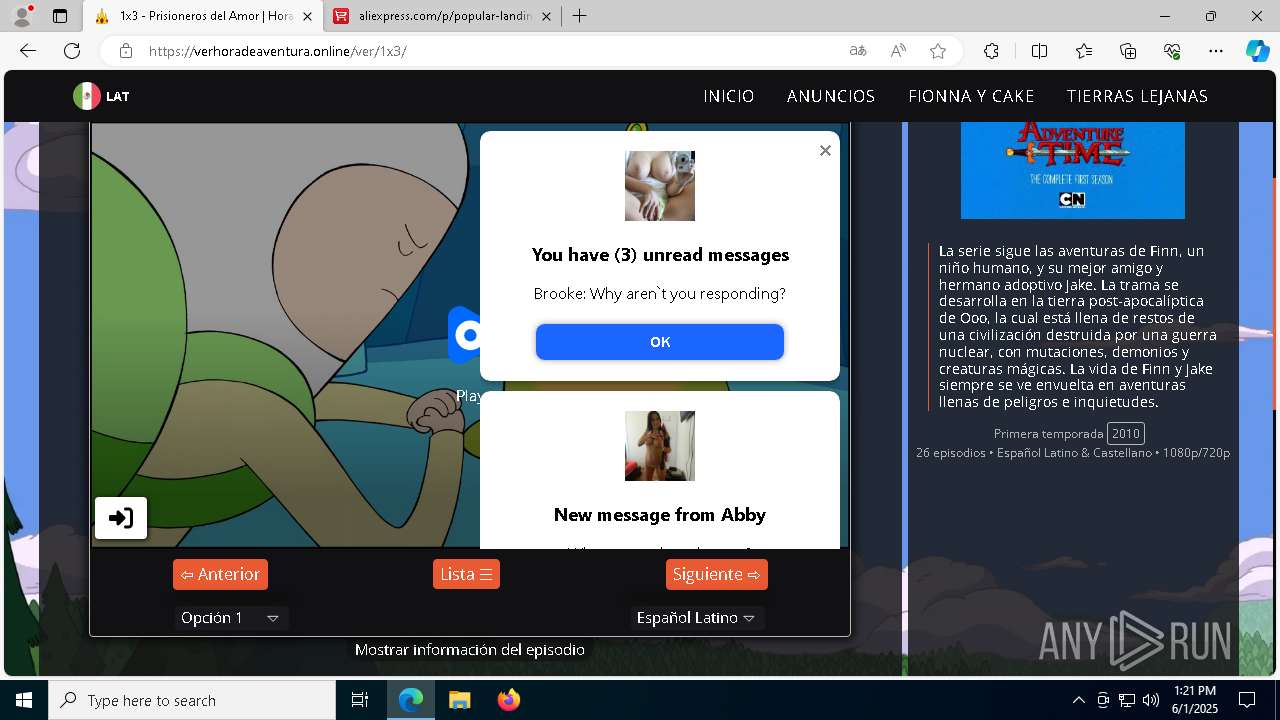Open the volume control in the tray

click(x=1151, y=700)
